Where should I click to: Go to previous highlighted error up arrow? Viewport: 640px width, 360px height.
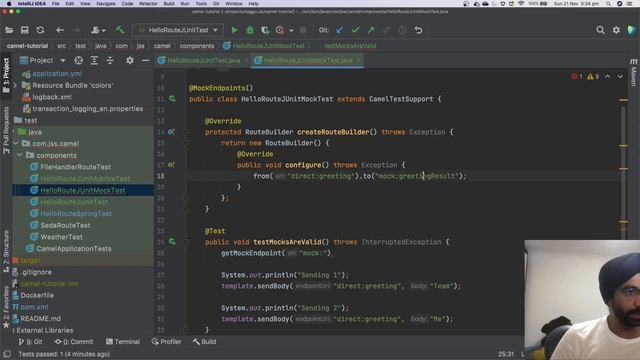pyautogui.click(x=608, y=76)
